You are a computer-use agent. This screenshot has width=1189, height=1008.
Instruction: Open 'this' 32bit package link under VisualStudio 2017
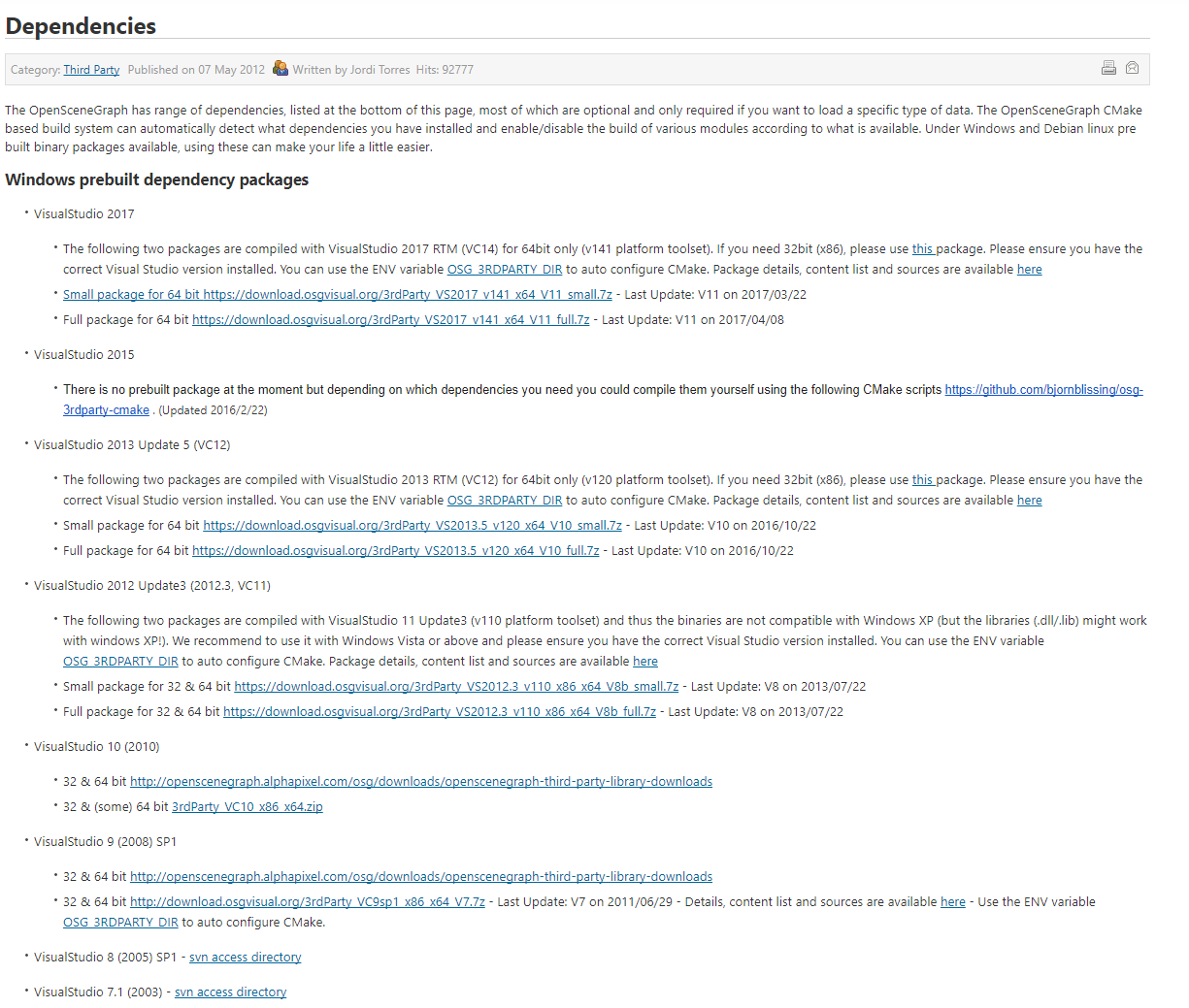click(922, 249)
